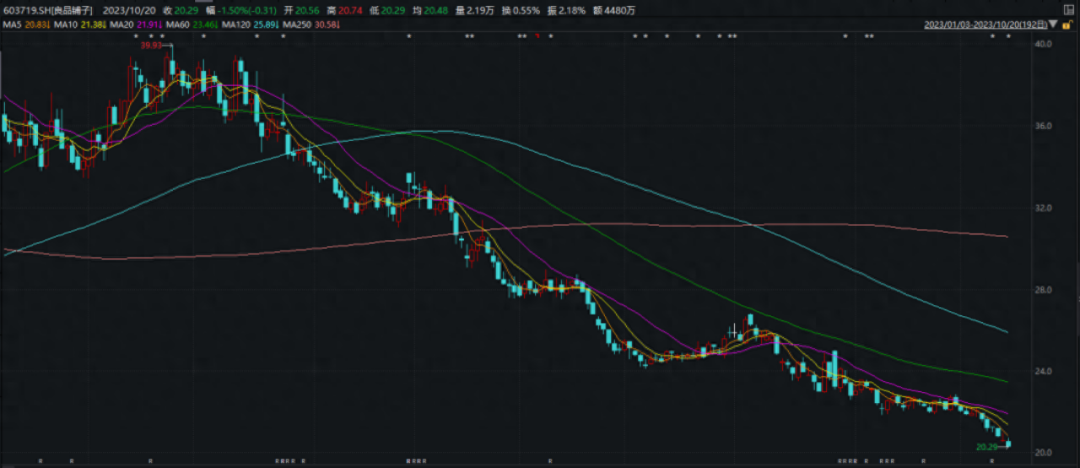
Task: Click the 39.93 high price marker
Action: [152, 45]
